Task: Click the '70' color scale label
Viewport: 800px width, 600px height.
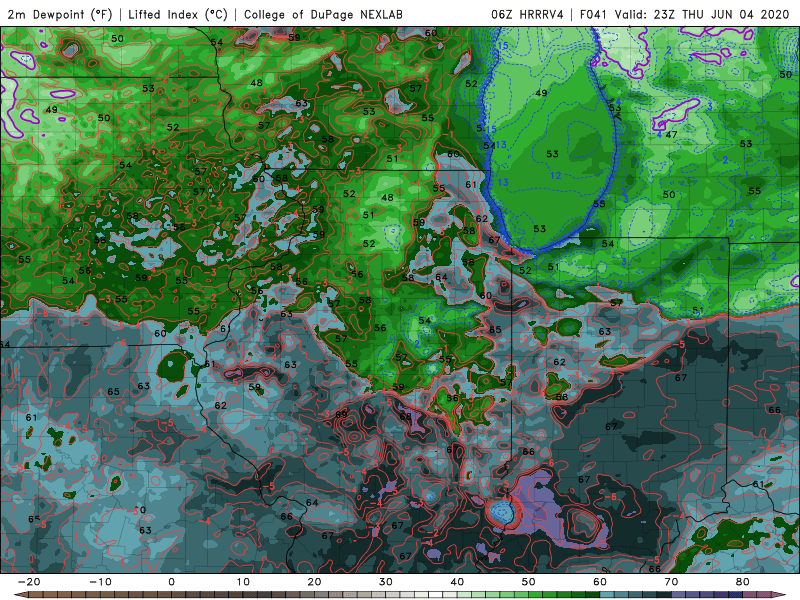Action: click(x=671, y=582)
